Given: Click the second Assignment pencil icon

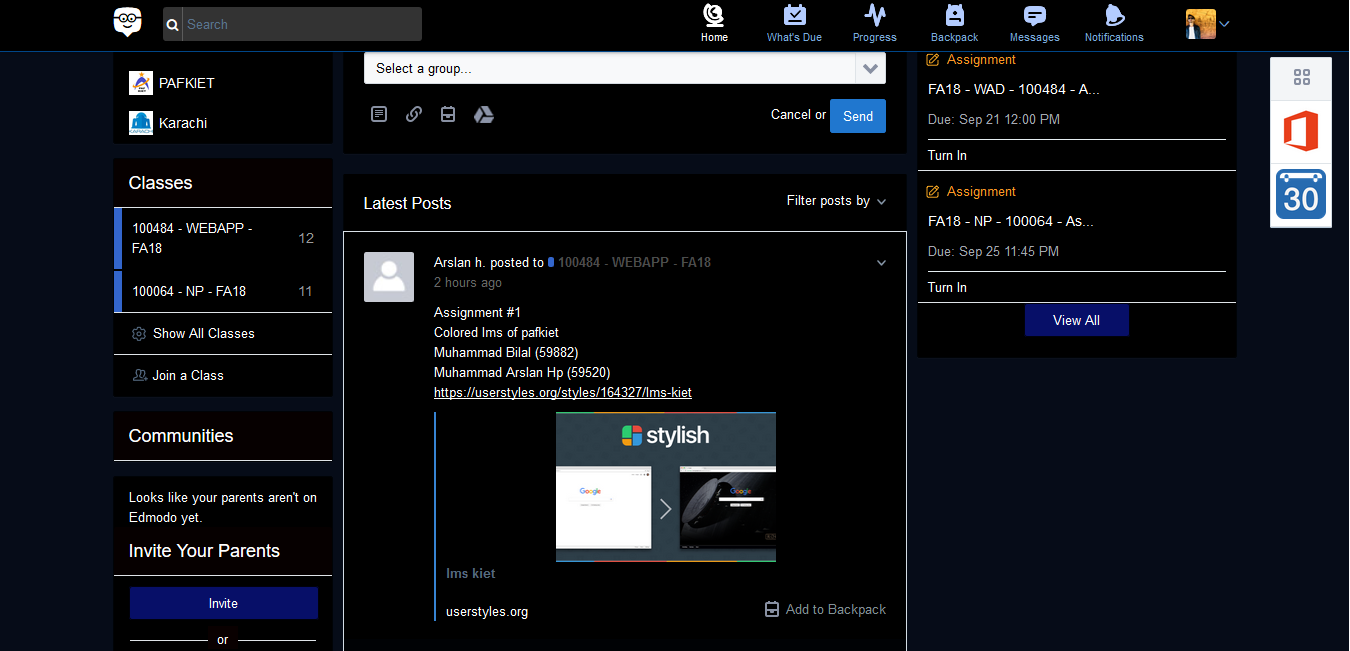Looking at the screenshot, I should point(933,192).
